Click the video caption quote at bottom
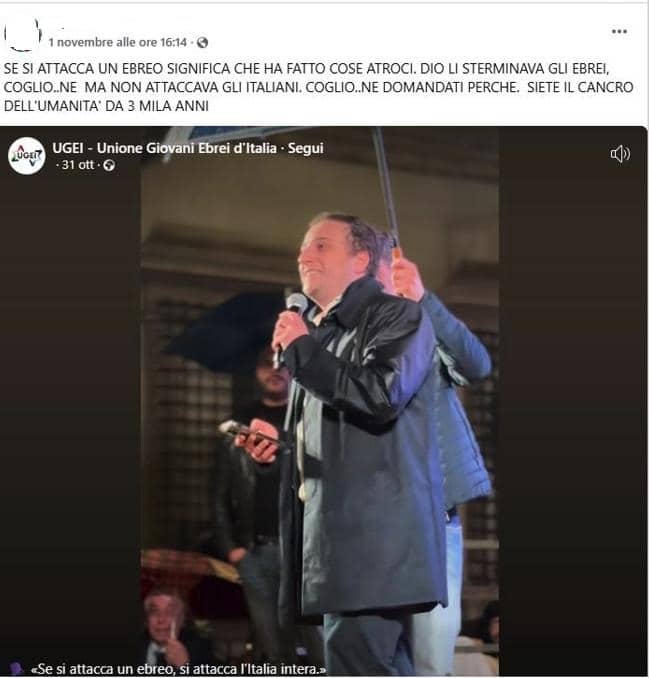The image size is (649, 678). pos(178,669)
